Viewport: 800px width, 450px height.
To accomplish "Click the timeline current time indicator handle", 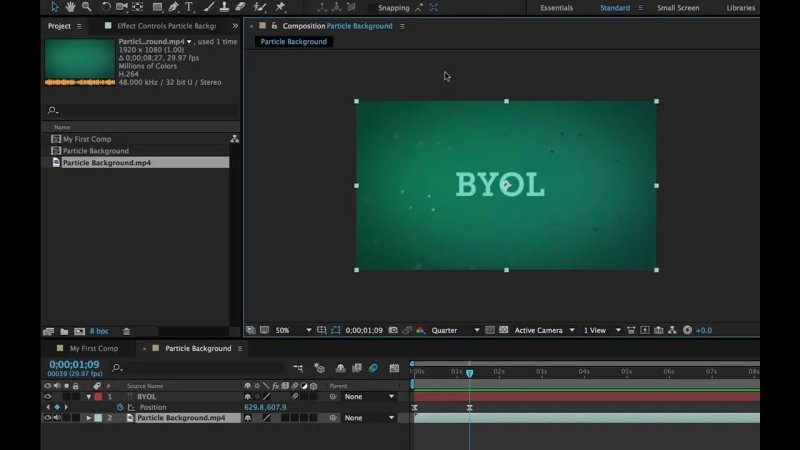I will 469,373.
